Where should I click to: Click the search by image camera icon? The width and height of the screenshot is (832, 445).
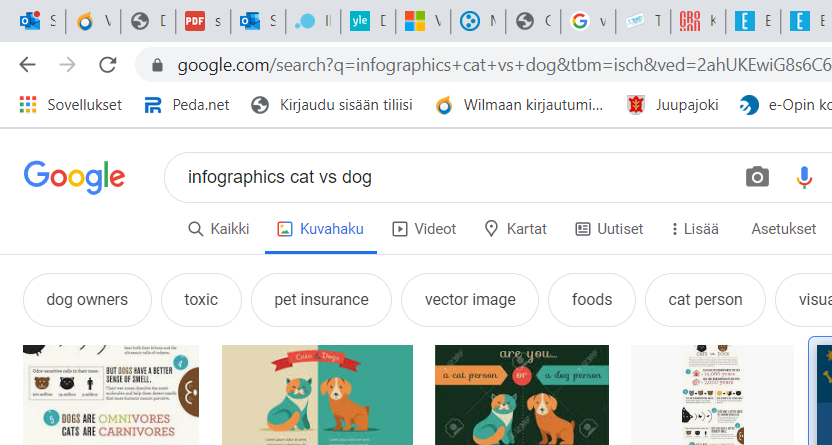coord(757,177)
